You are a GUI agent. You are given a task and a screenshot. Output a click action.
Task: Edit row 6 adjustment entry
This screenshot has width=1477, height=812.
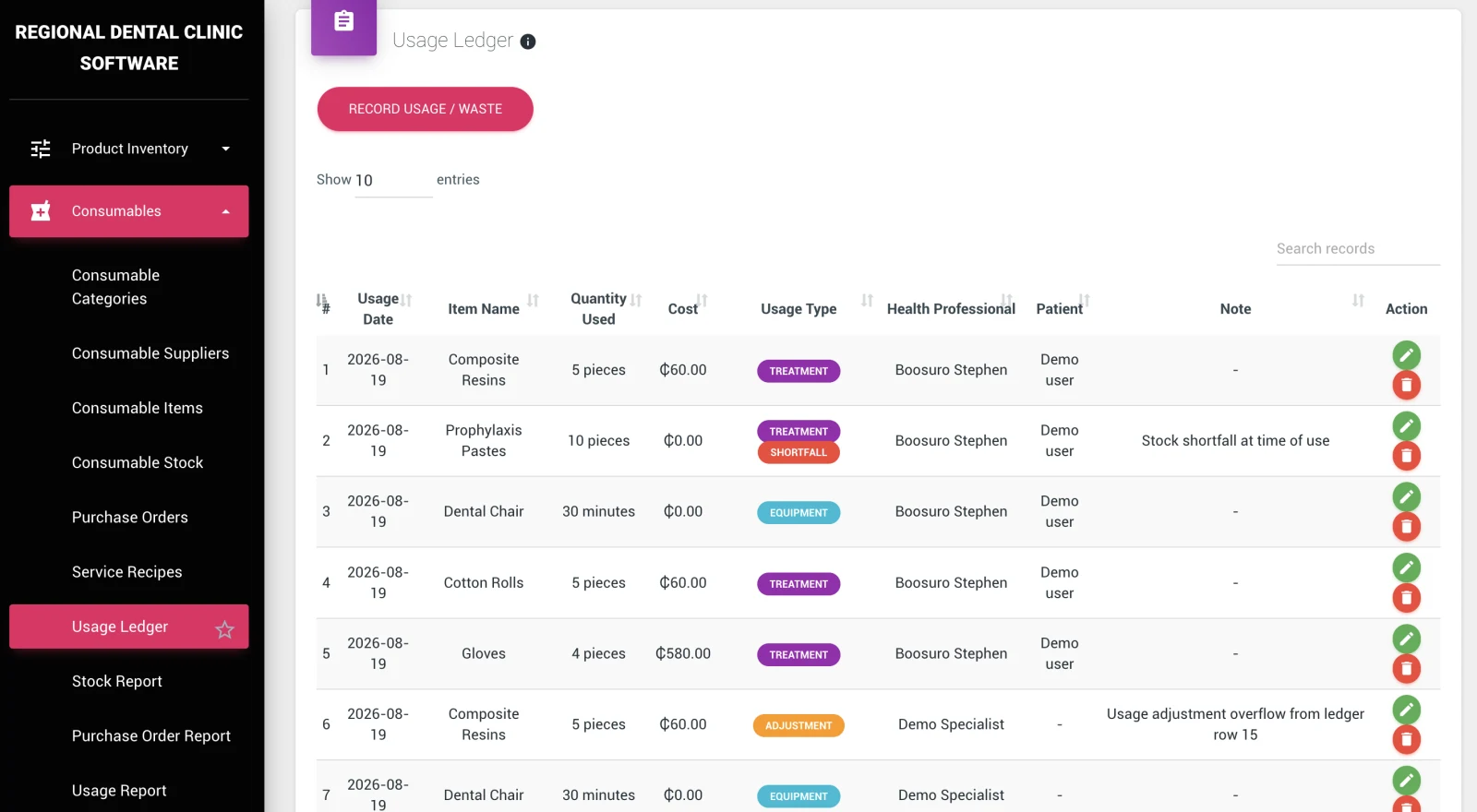click(x=1406, y=710)
